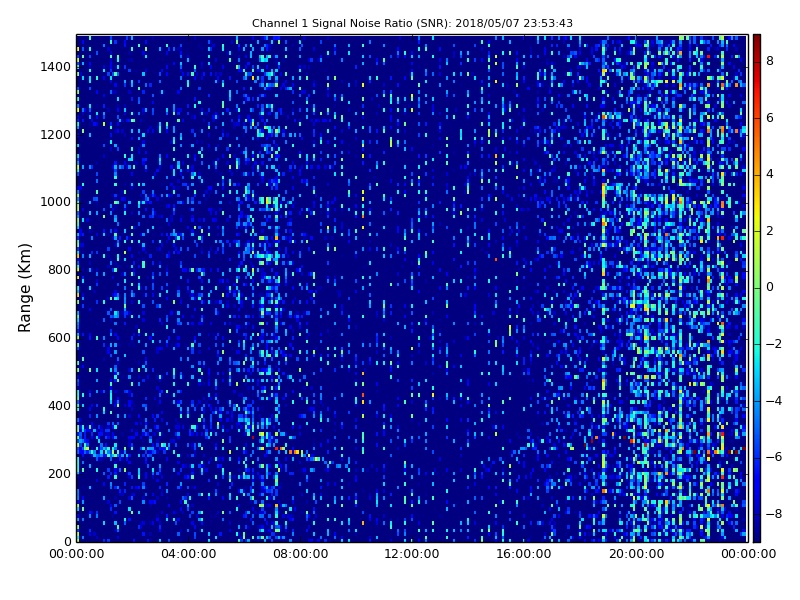Click the dark red top of the colorbar
800x600 pixels.
click(x=757, y=43)
